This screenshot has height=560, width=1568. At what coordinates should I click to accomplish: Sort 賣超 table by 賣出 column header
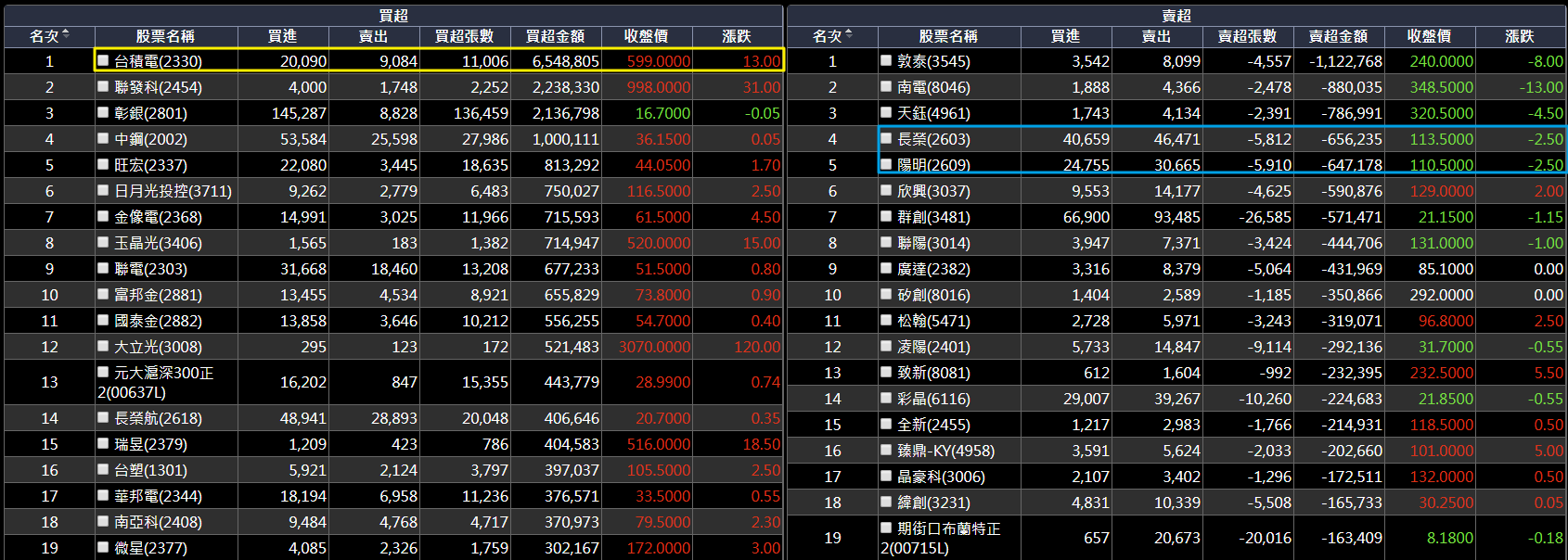click(x=1156, y=36)
